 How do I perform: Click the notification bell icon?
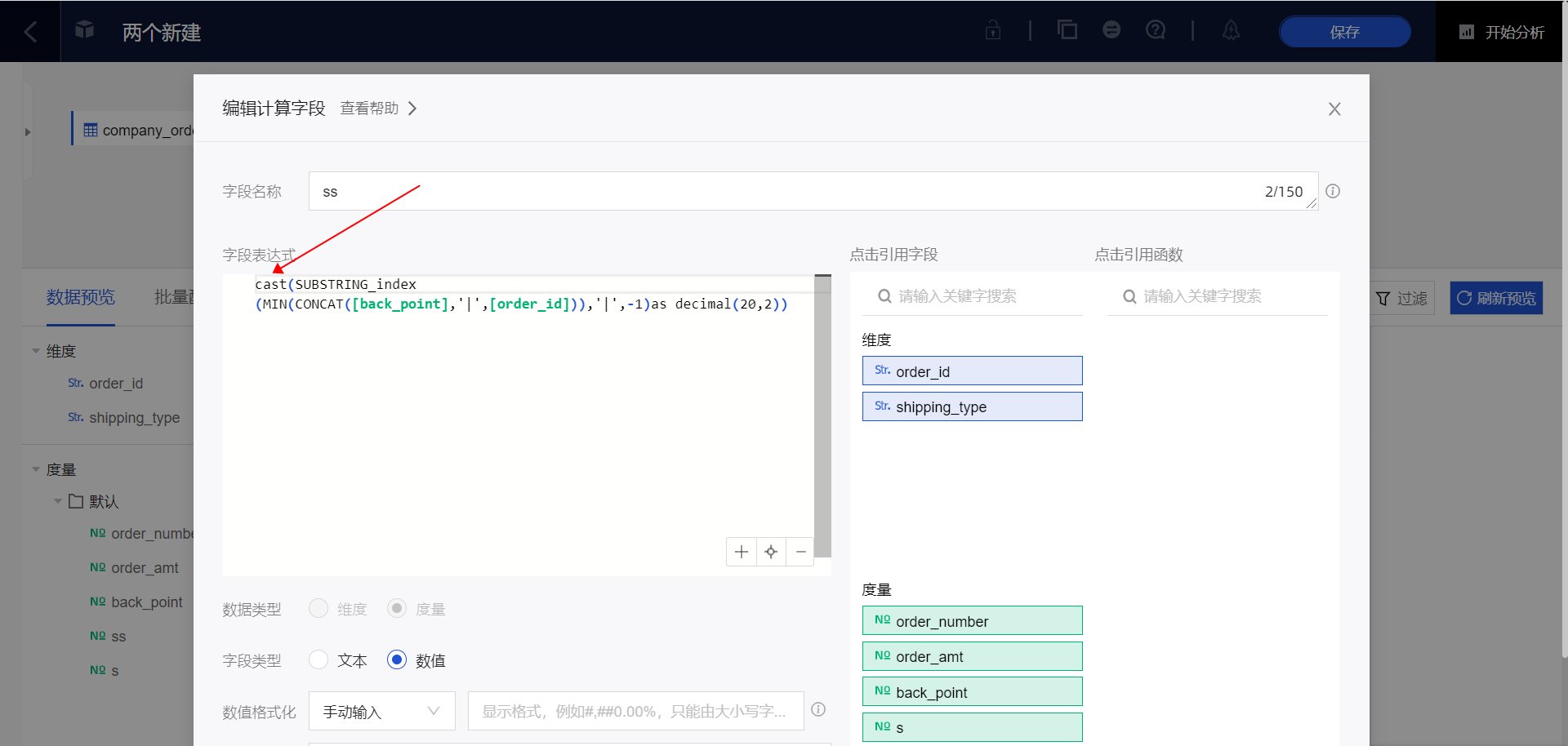click(x=1230, y=30)
